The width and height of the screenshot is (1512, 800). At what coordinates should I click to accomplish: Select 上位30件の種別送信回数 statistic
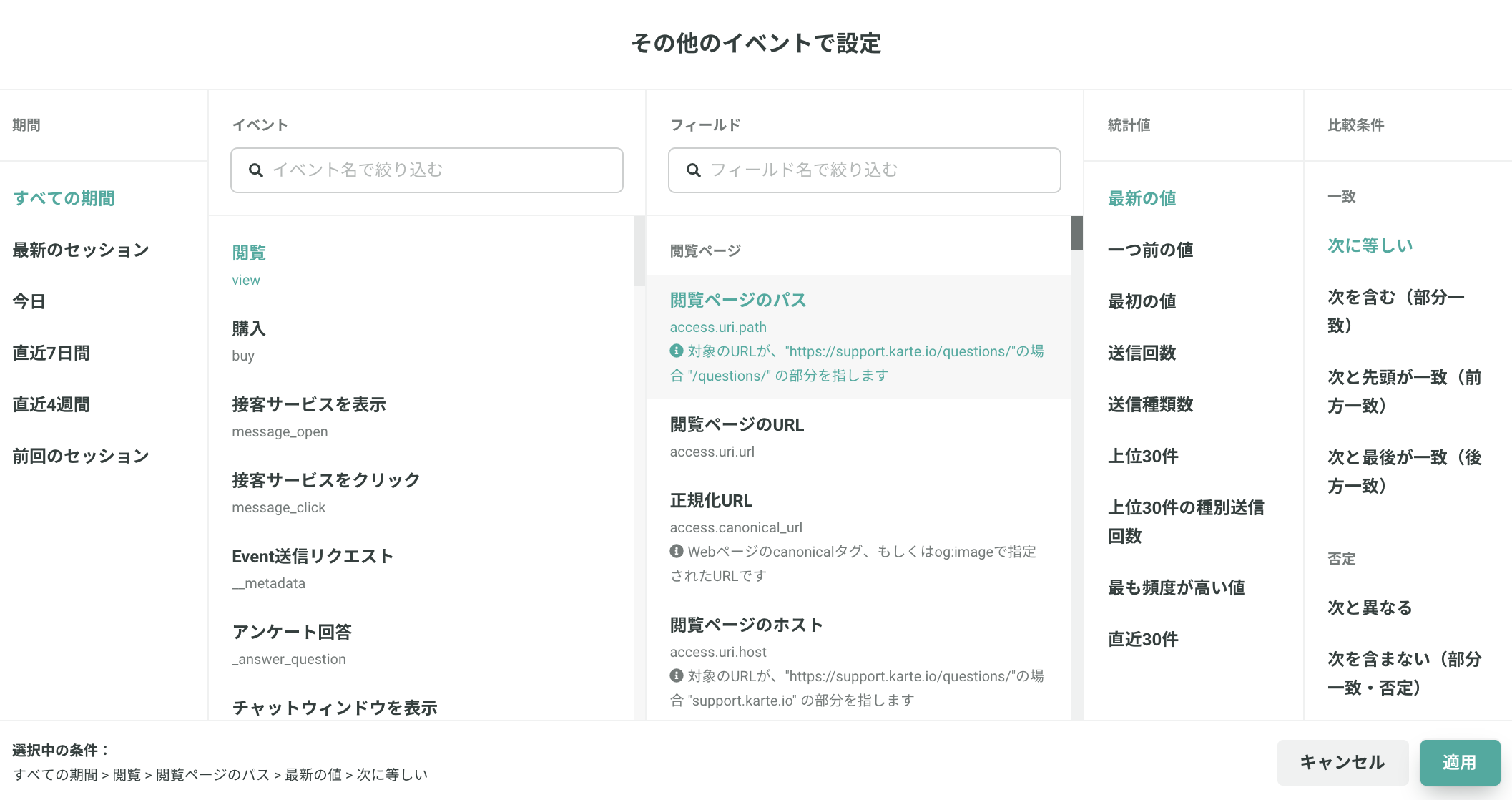coord(1186,522)
